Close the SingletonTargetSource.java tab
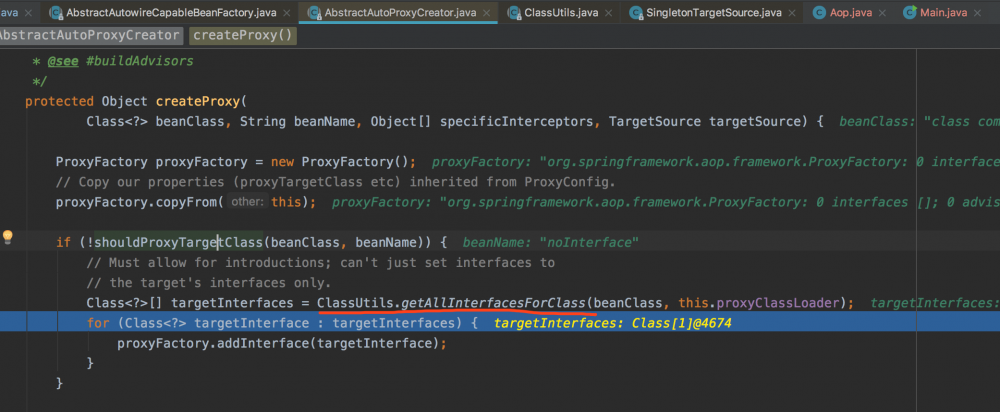Screen dimensions: 1000x412 coord(793,13)
